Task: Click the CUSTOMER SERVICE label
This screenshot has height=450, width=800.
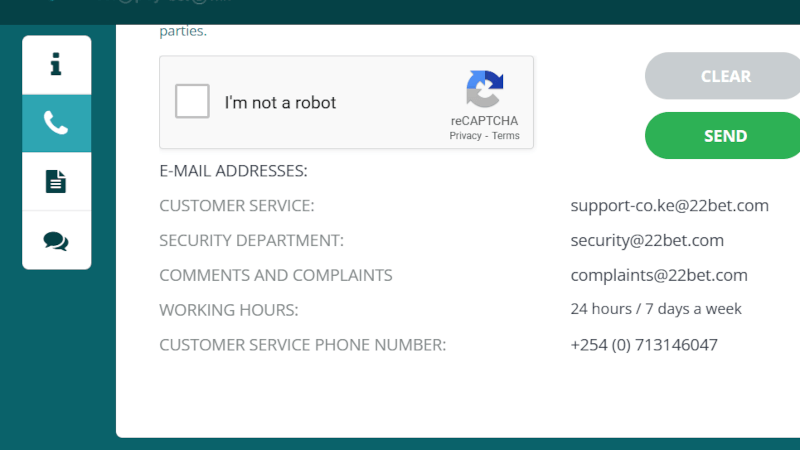Action: pyautogui.click(x=237, y=206)
